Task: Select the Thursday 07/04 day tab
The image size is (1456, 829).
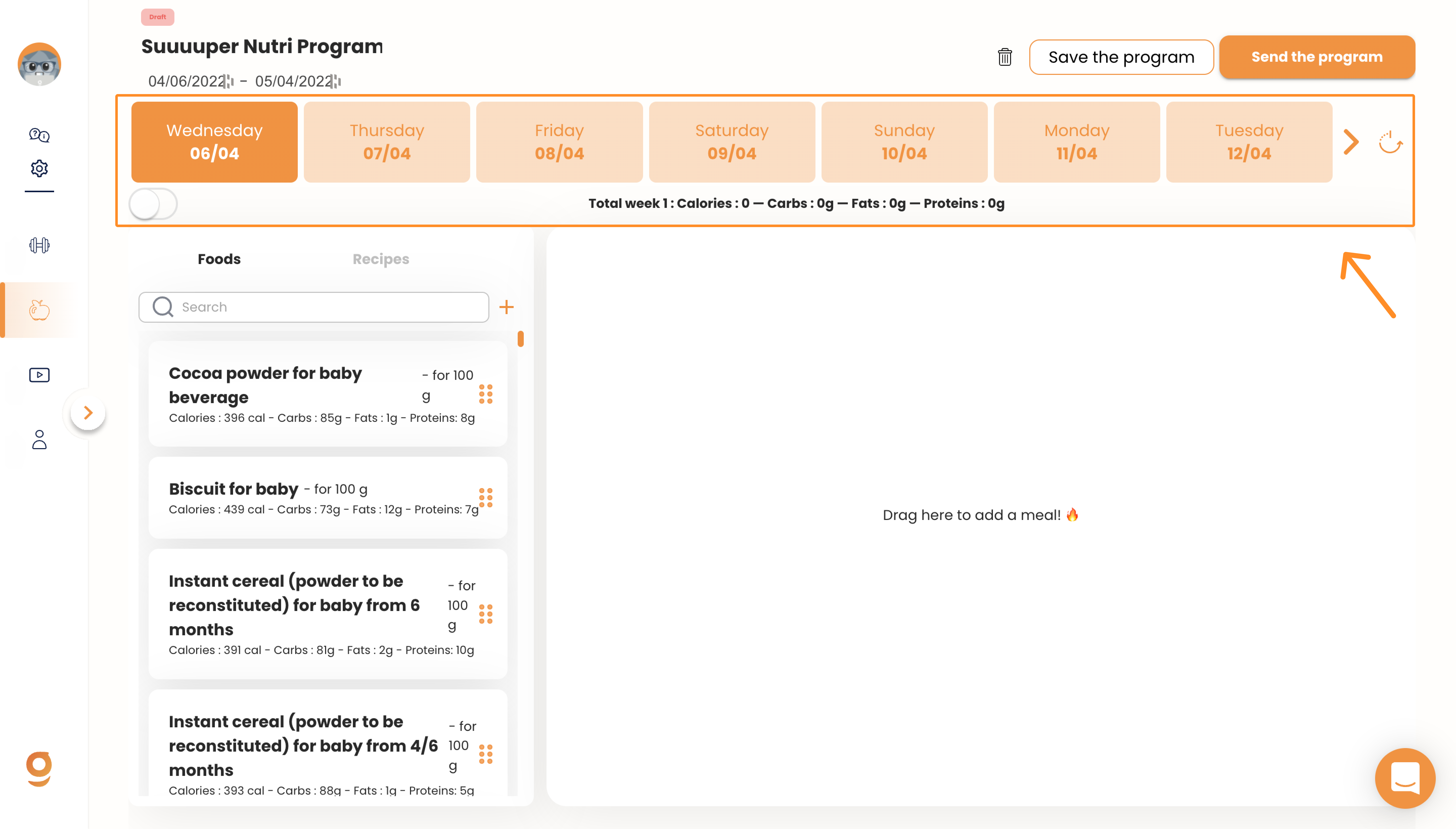Action: coord(387,142)
